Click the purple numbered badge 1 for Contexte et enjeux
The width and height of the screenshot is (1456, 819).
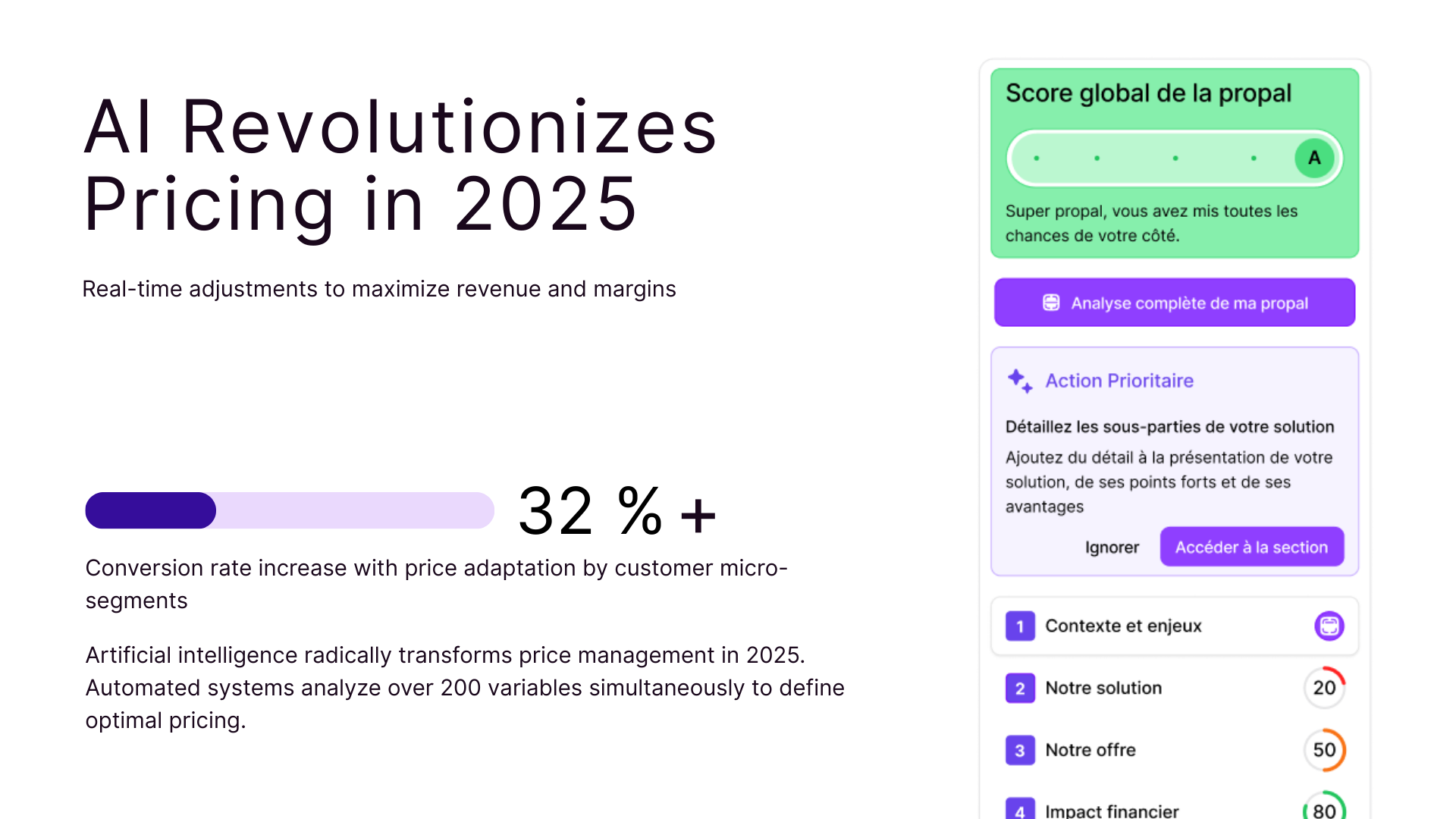click(x=1019, y=626)
